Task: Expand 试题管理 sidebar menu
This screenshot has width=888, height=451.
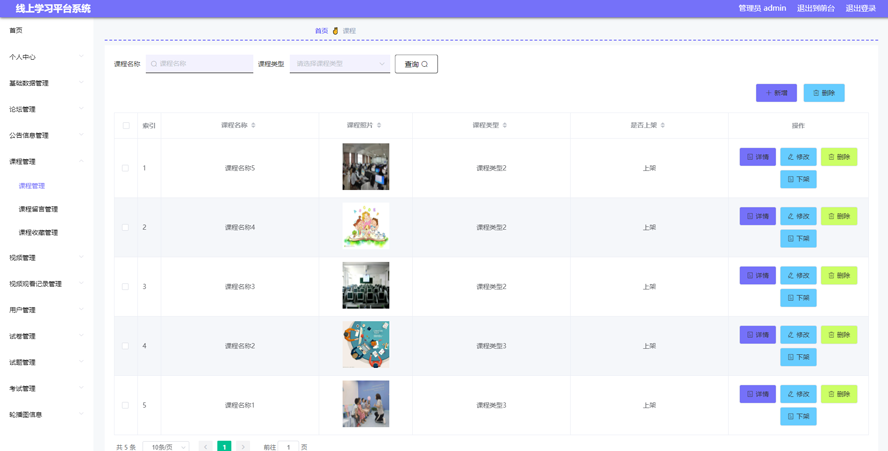Action: pos(46,362)
